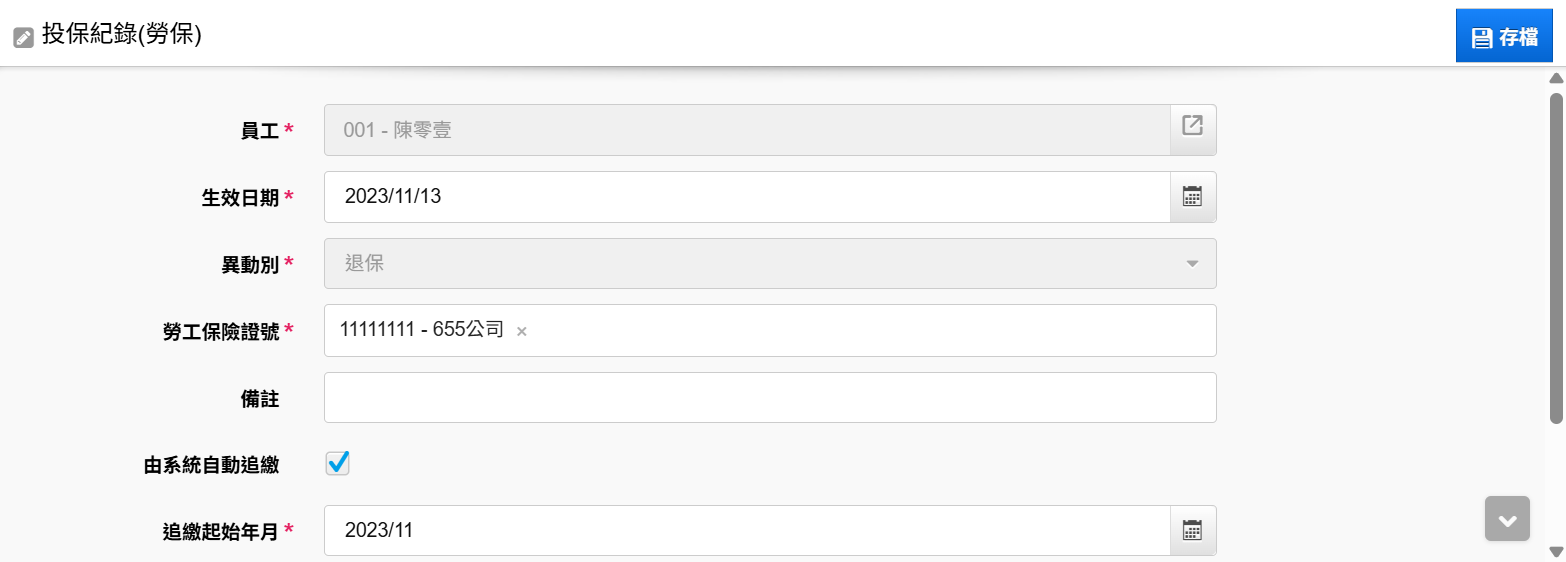Click the 員工 field 001 - 陳零壹
The width and height of the screenshot is (1566, 562).
[x=747, y=130]
